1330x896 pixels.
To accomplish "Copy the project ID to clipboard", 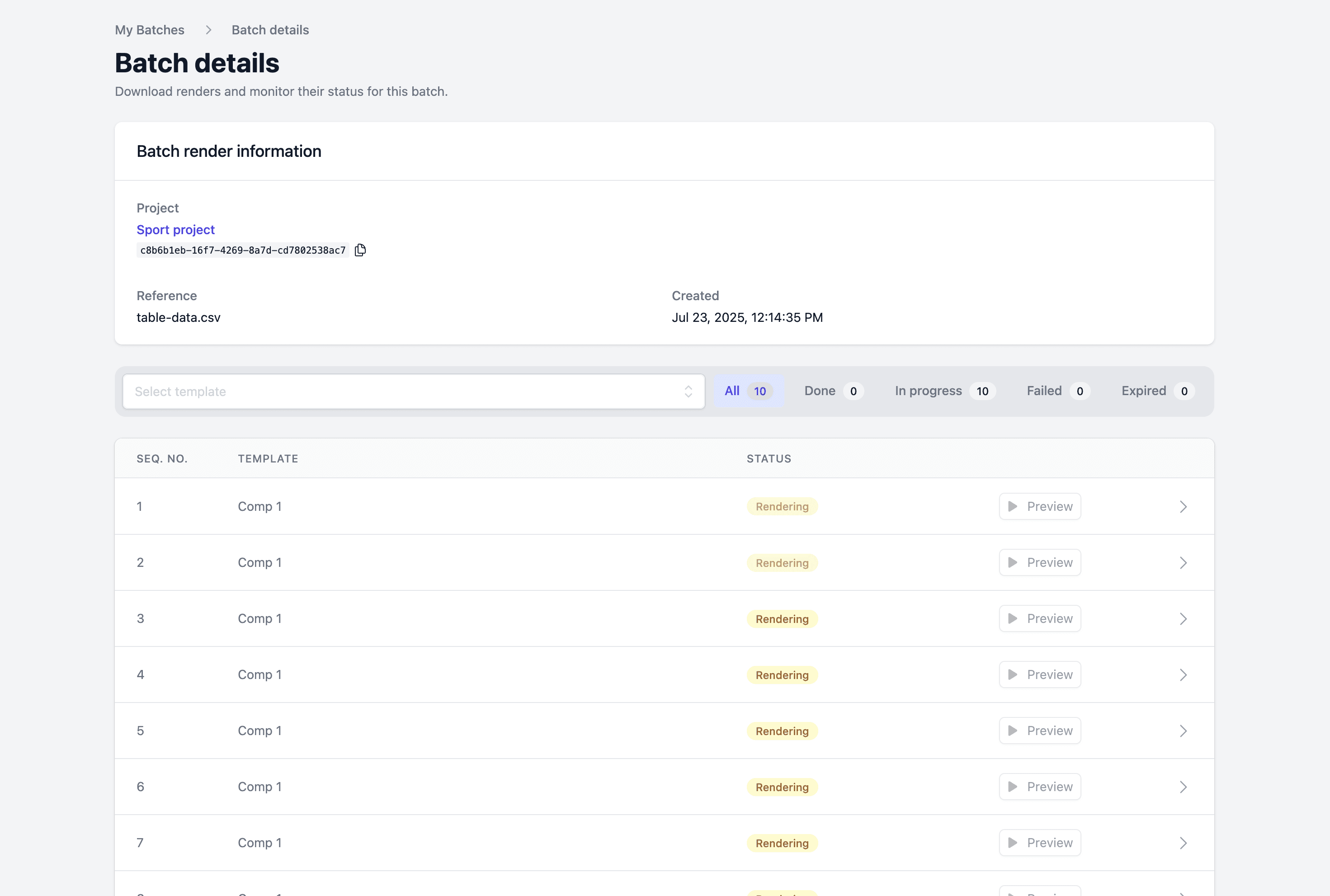I will tap(360, 250).
